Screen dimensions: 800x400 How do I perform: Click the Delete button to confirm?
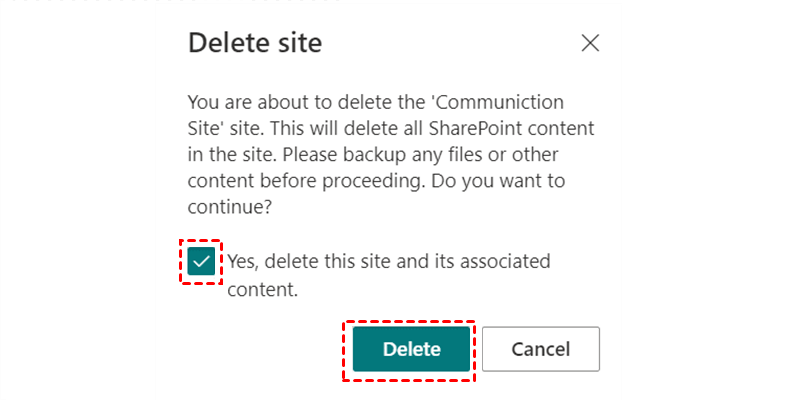[x=411, y=349]
